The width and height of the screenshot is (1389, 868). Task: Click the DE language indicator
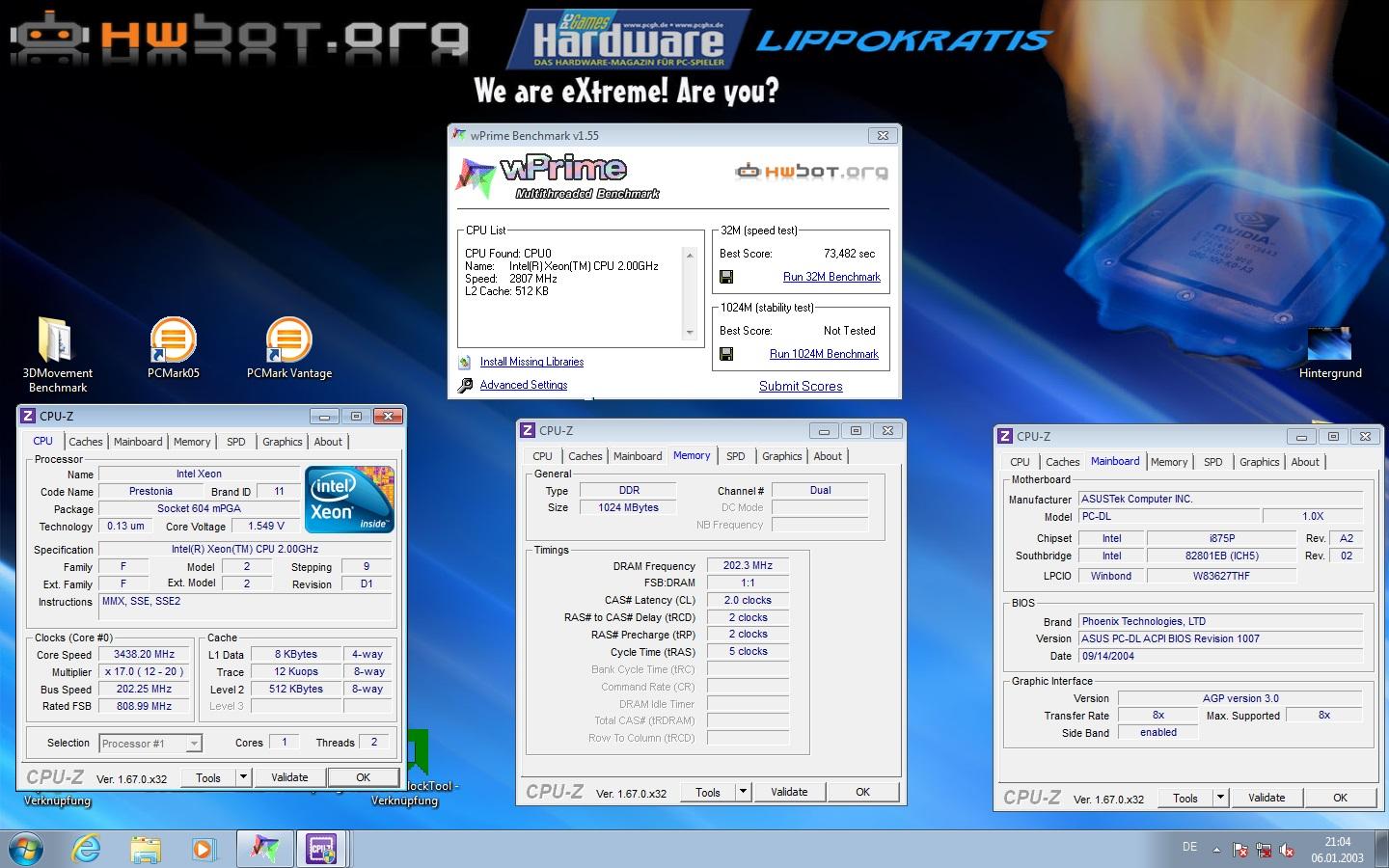click(1189, 847)
